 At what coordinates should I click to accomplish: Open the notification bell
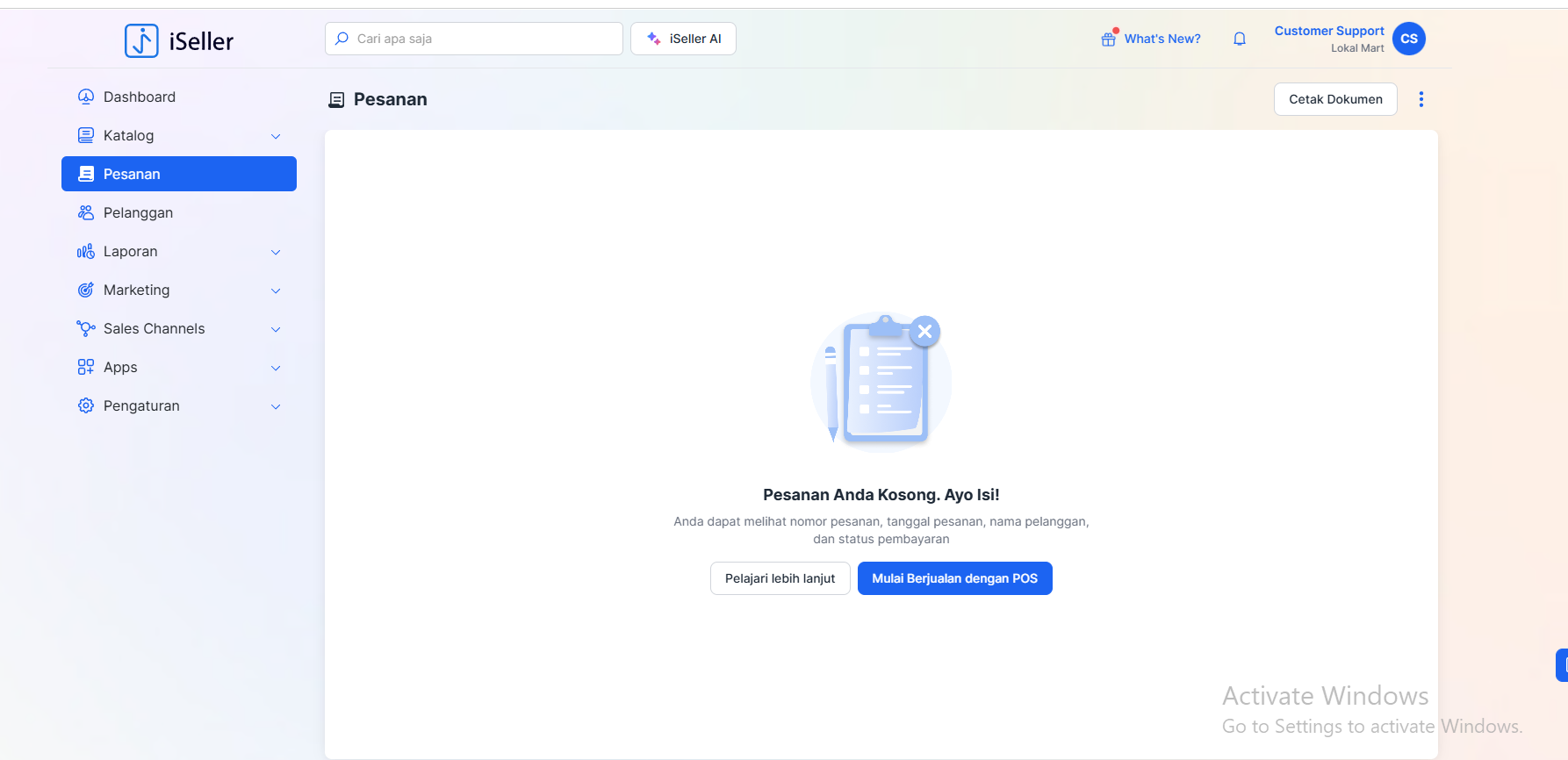[x=1240, y=39]
